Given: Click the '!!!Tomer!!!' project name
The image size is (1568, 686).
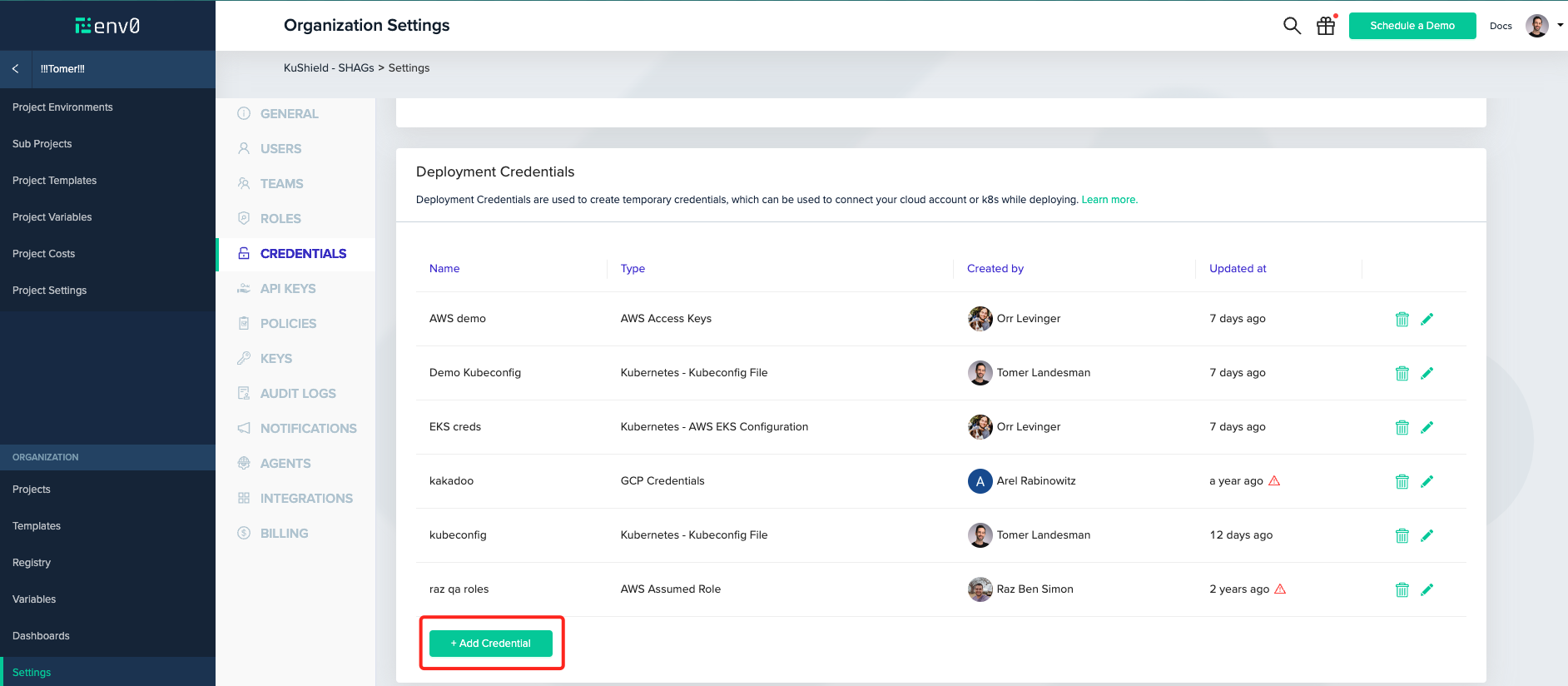Looking at the screenshot, I should (x=62, y=69).
